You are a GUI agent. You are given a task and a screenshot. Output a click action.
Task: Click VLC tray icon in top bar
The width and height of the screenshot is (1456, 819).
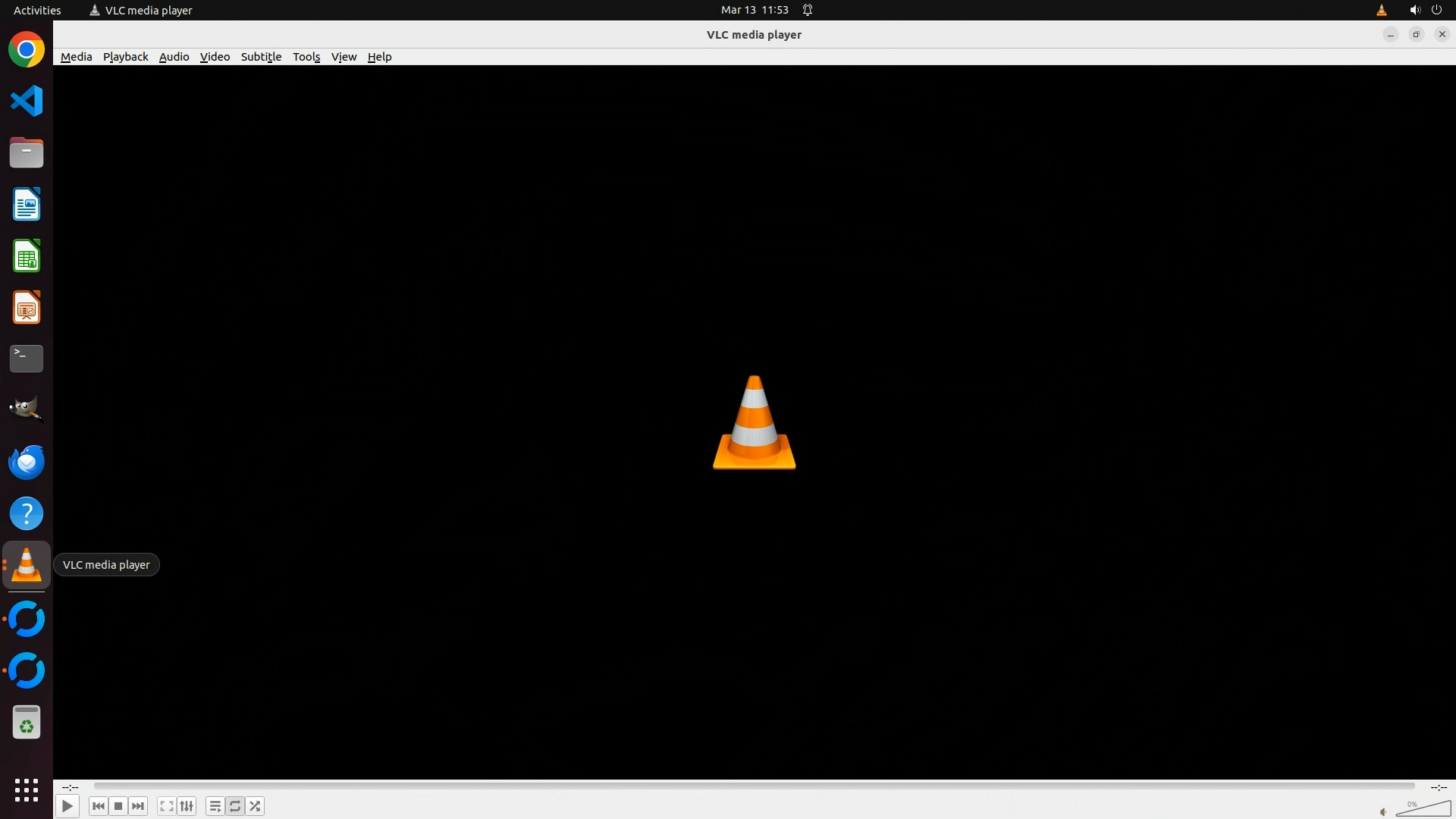1382,10
